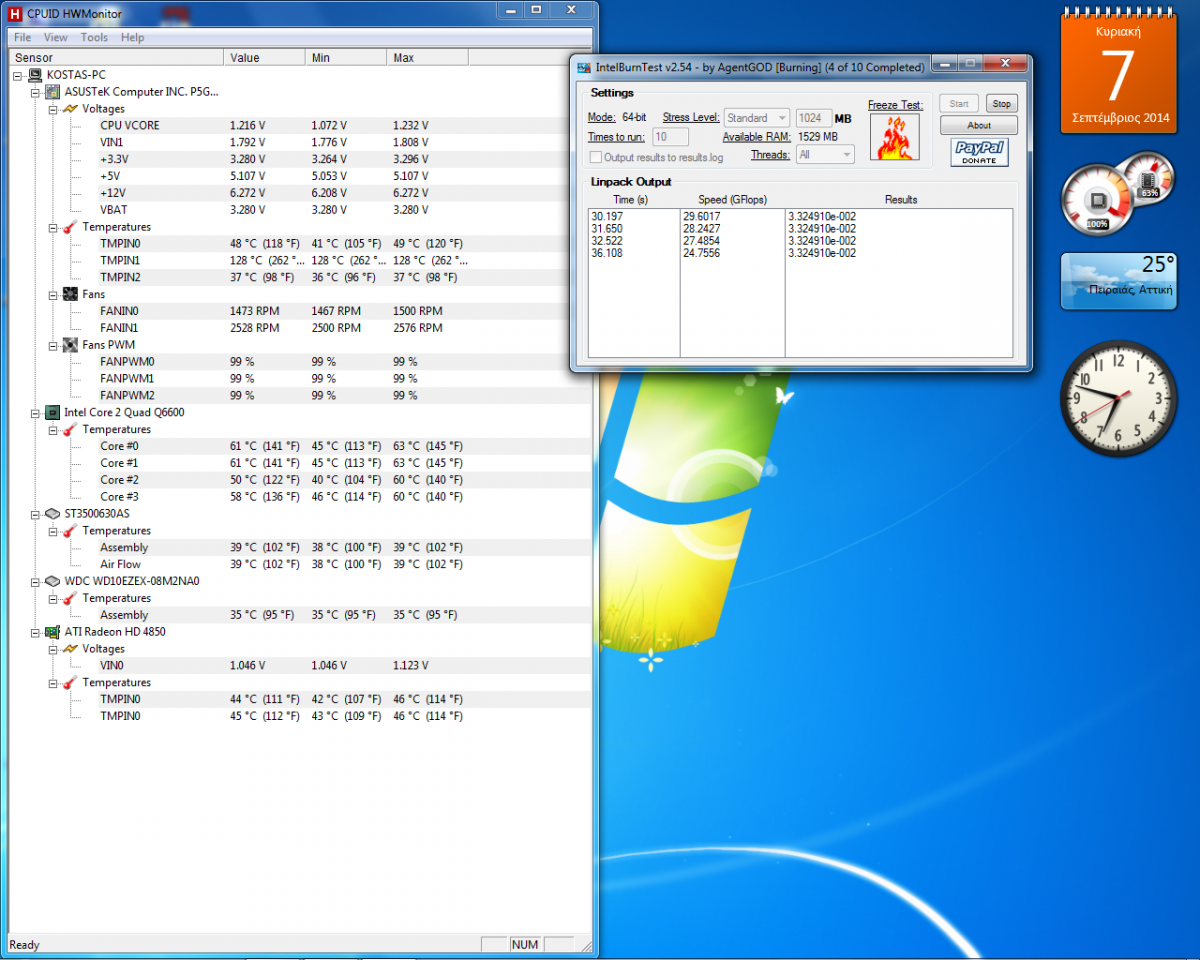Click the KOSTAS-PC computer icon in tree
The image size is (1200, 960).
(x=35, y=75)
